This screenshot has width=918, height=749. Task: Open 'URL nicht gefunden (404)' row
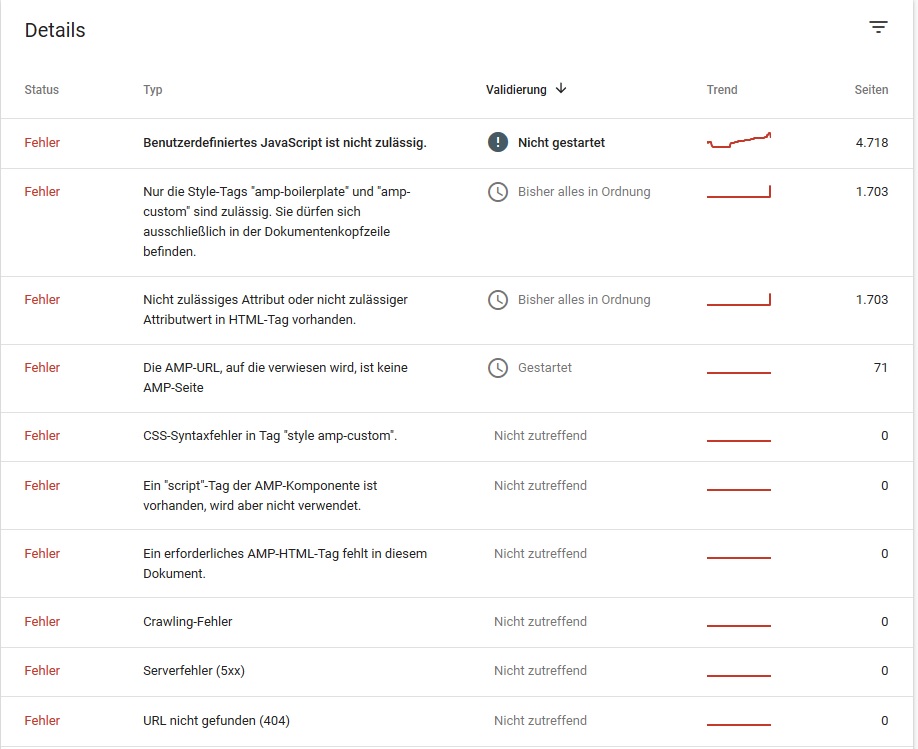point(217,721)
